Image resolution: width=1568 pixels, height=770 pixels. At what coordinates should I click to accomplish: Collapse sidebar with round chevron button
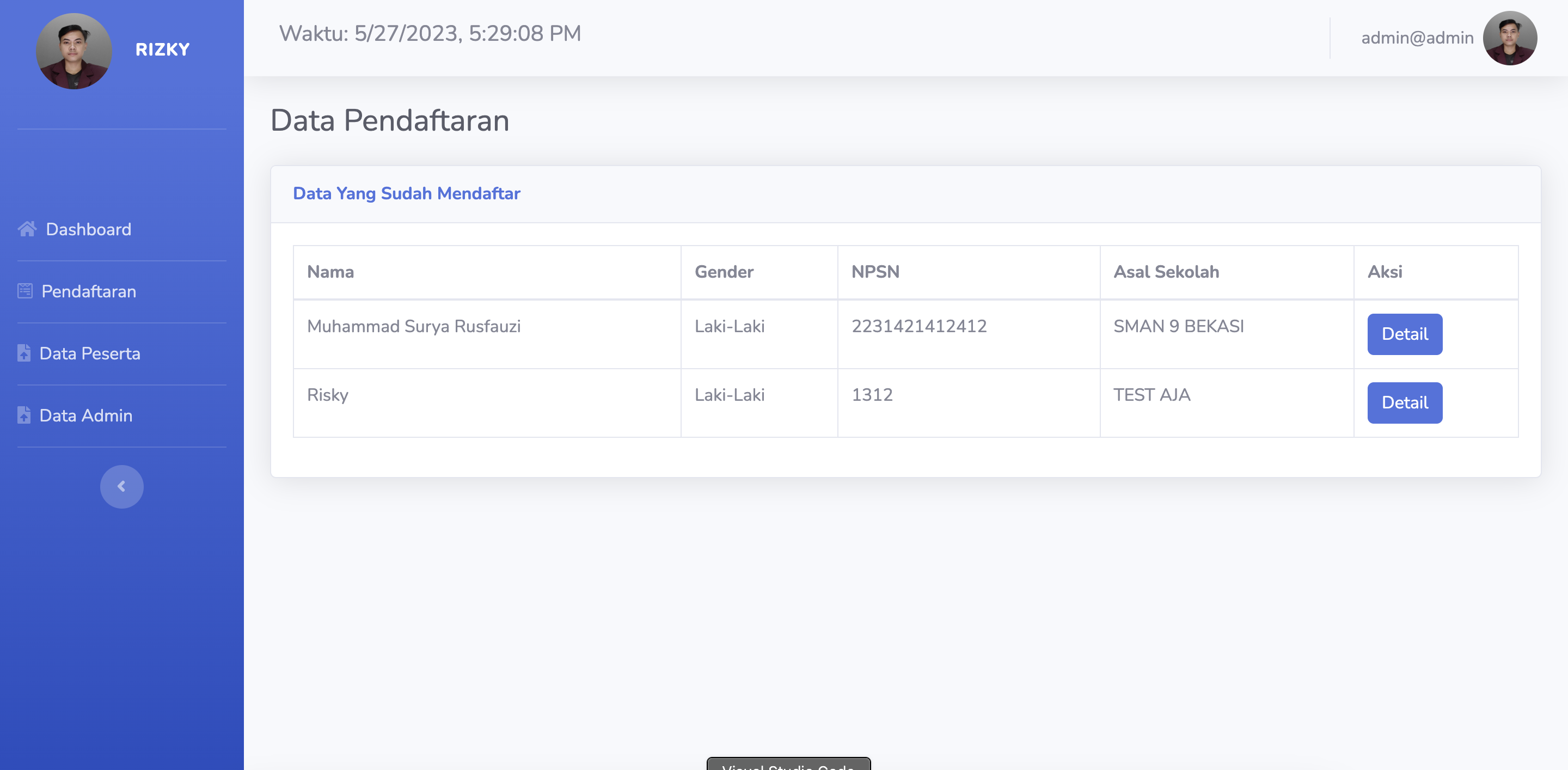point(122,486)
